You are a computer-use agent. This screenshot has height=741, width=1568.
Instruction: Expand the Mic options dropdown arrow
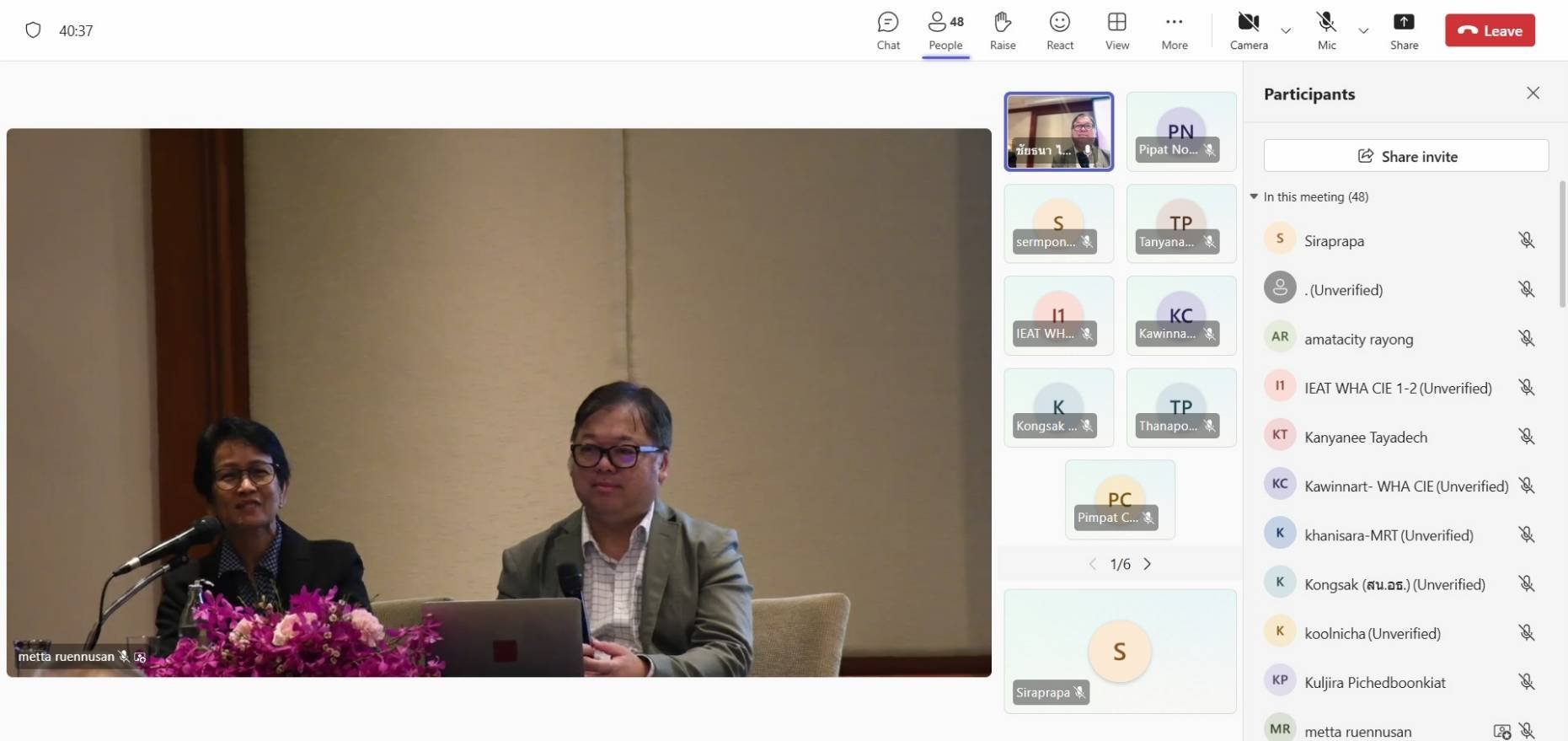pyautogui.click(x=1363, y=31)
